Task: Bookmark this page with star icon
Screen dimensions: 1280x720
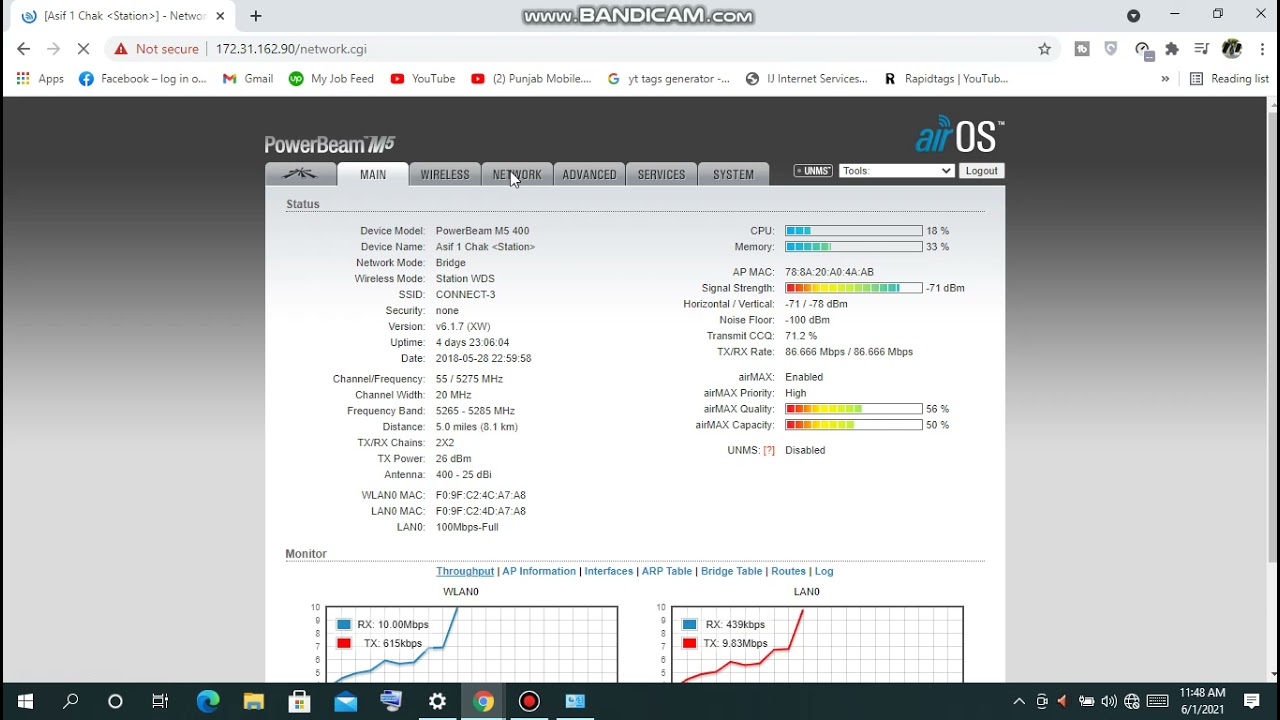Action: coord(1045,49)
